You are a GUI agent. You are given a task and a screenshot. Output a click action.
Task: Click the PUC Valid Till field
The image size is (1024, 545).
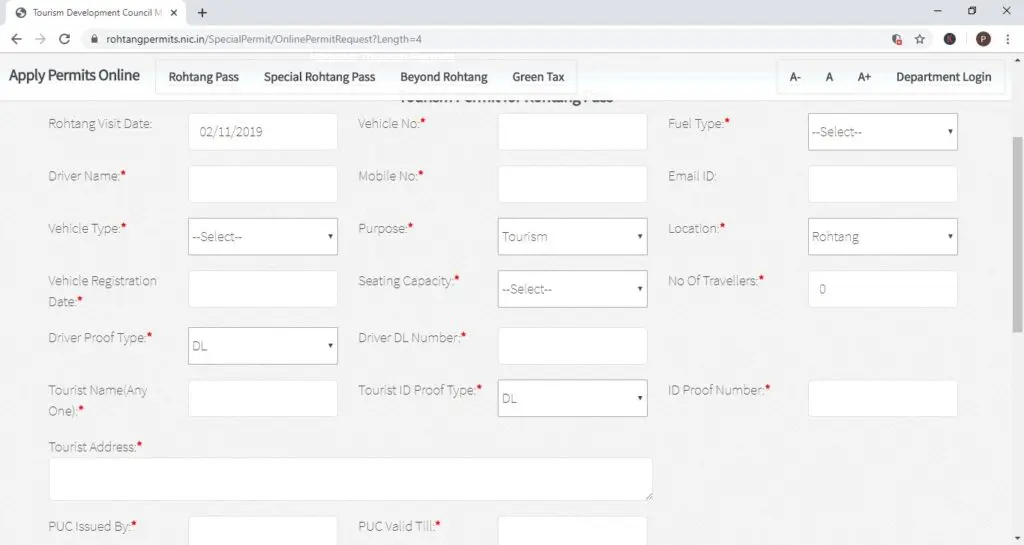tap(572, 531)
